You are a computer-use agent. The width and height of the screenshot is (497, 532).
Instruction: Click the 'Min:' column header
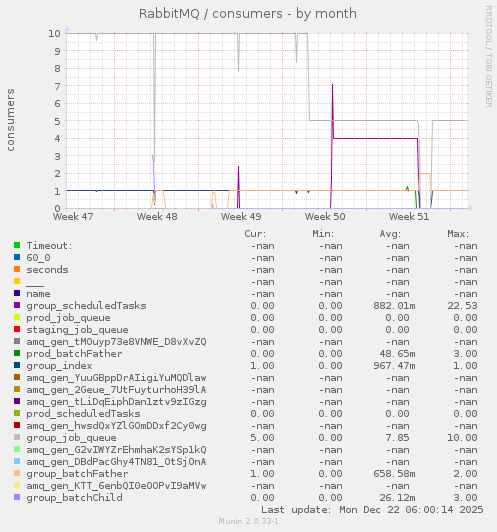323,234
